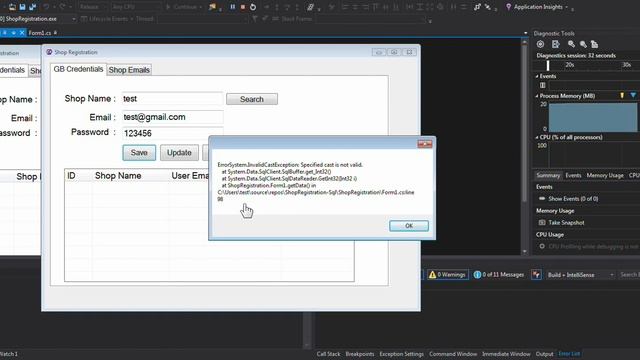Open the Exception Settings tab
640x360 pixels.
[x=402, y=354]
